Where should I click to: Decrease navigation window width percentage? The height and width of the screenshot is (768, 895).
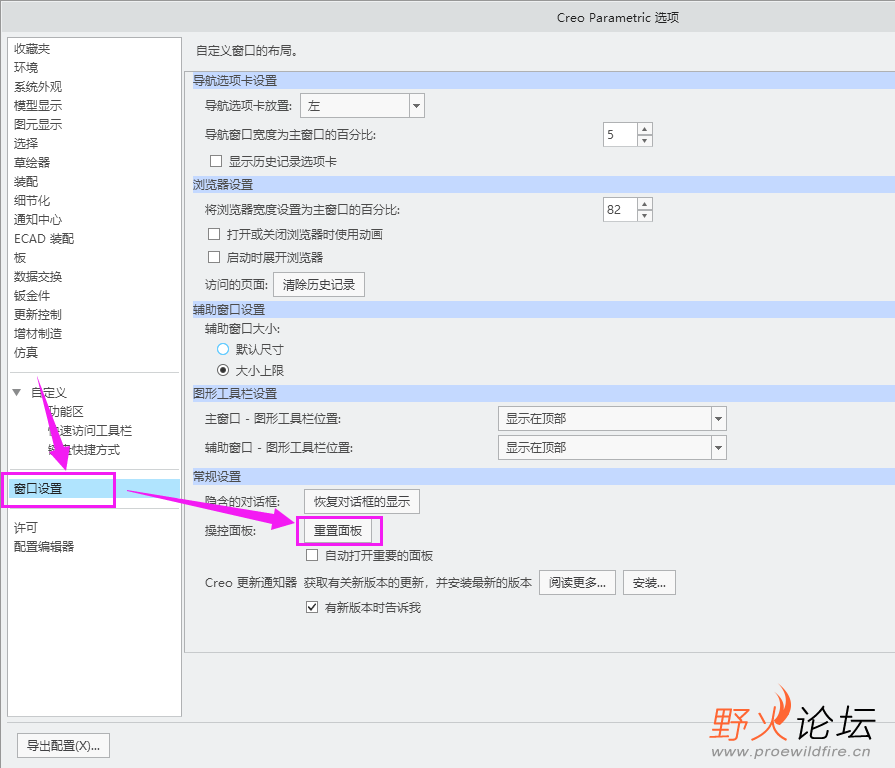[645, 141]
